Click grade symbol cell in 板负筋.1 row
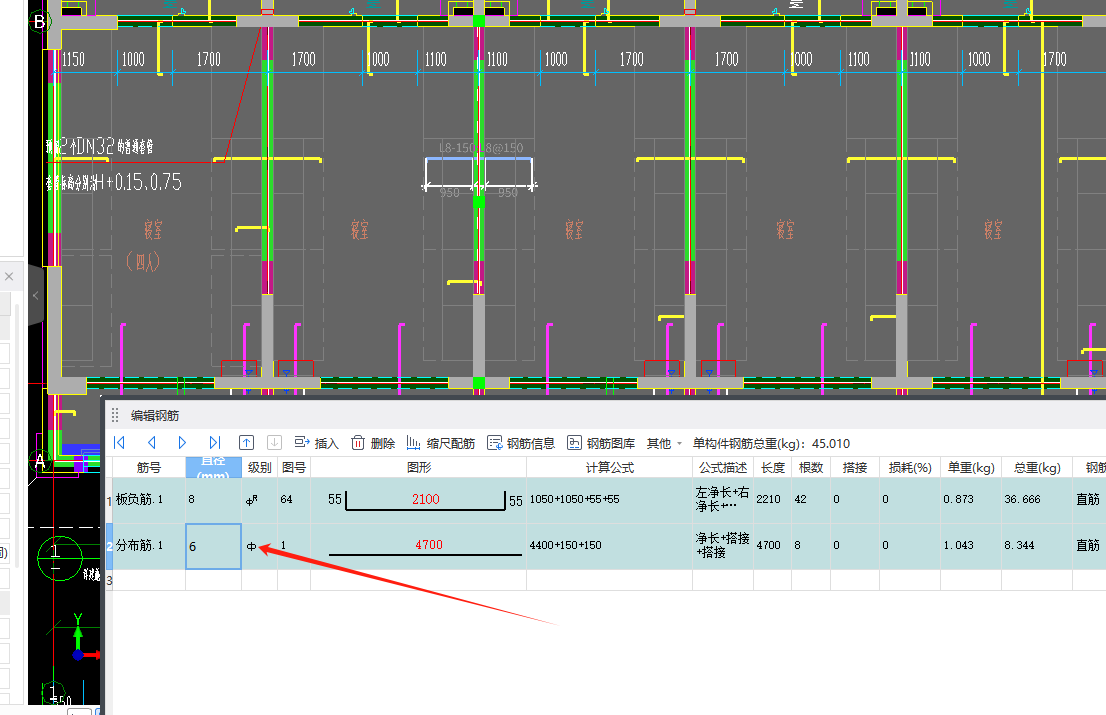This screenshot has width=1106, height=715. tap(260, 500)
